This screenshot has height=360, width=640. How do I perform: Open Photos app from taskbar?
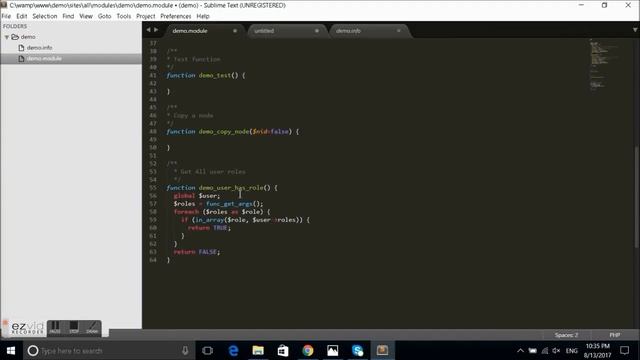pyautogui.click(x=333, y=351)
